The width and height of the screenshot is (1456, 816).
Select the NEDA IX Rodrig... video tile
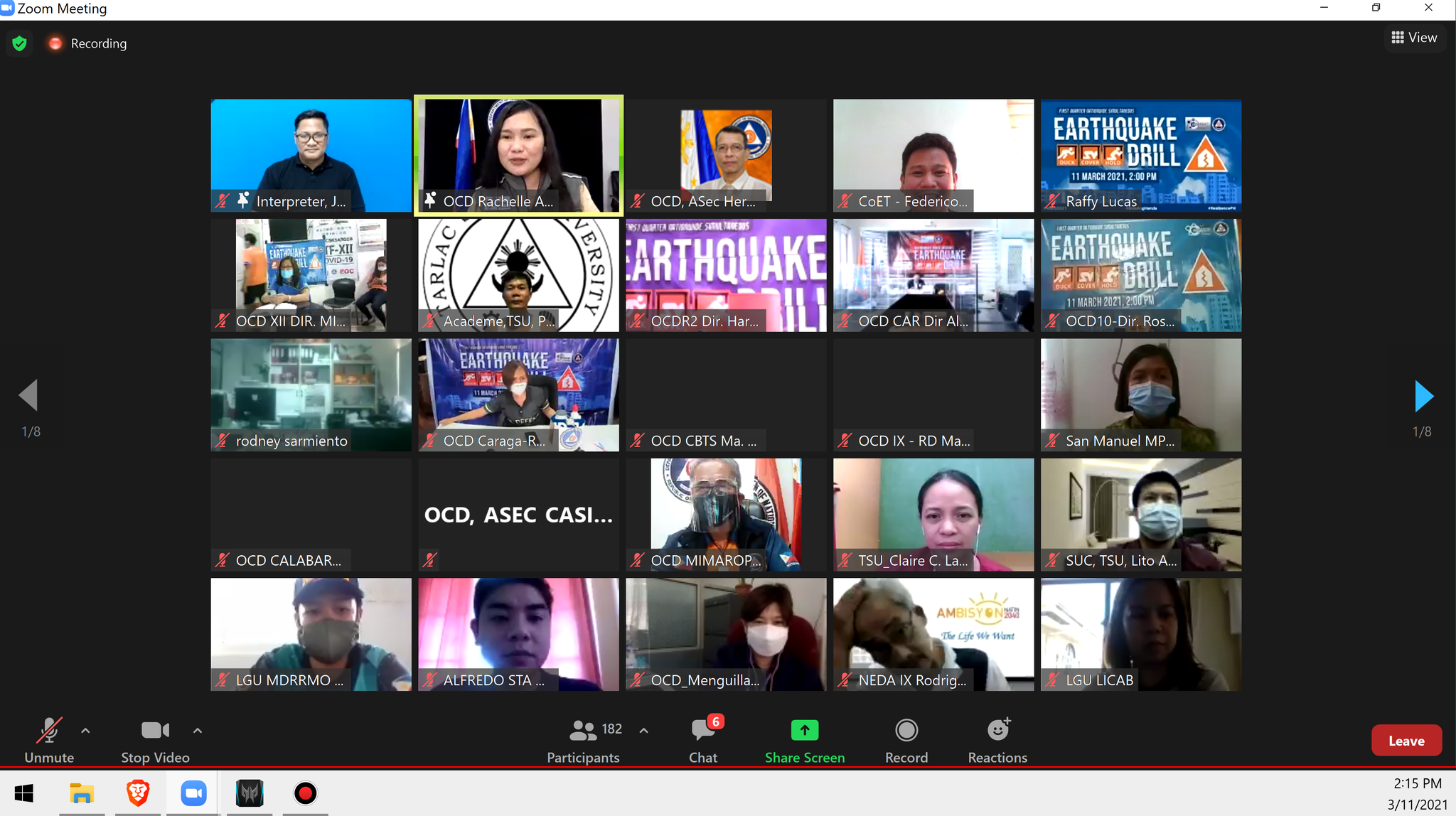tap(933, 635)
